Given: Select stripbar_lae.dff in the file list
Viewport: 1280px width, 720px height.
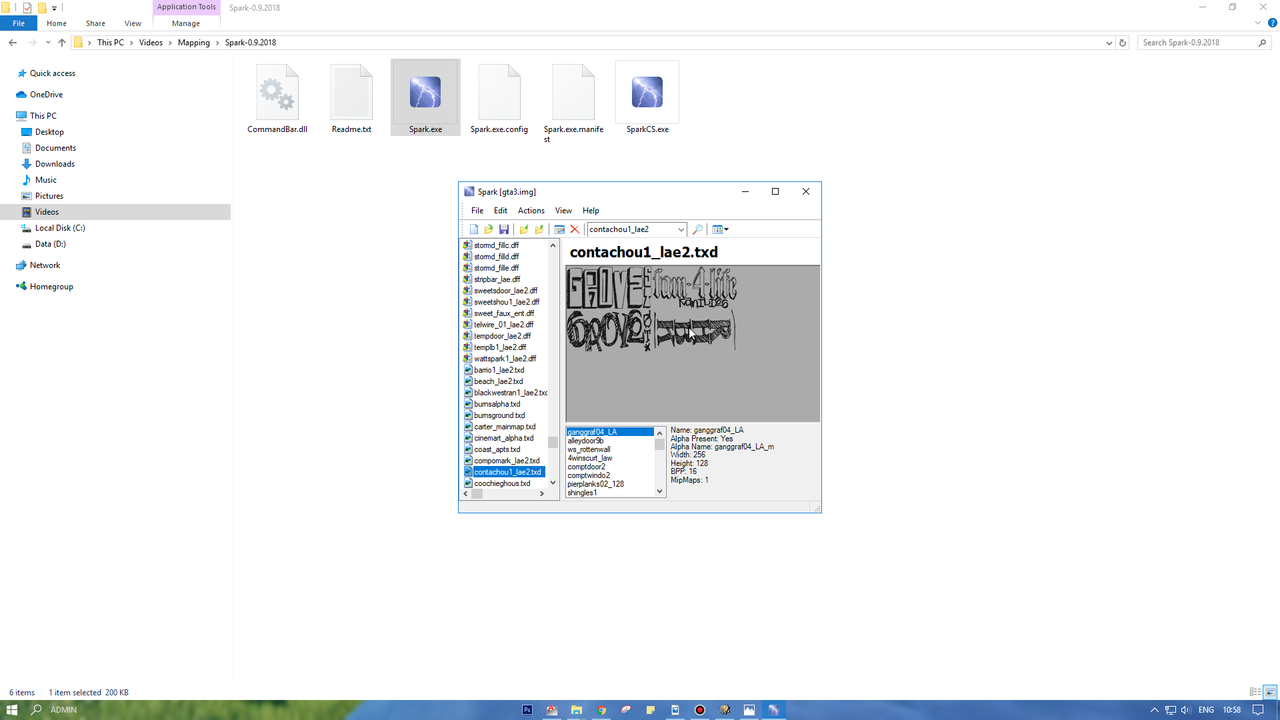Looking at the screenshot, I should [496, 279].
